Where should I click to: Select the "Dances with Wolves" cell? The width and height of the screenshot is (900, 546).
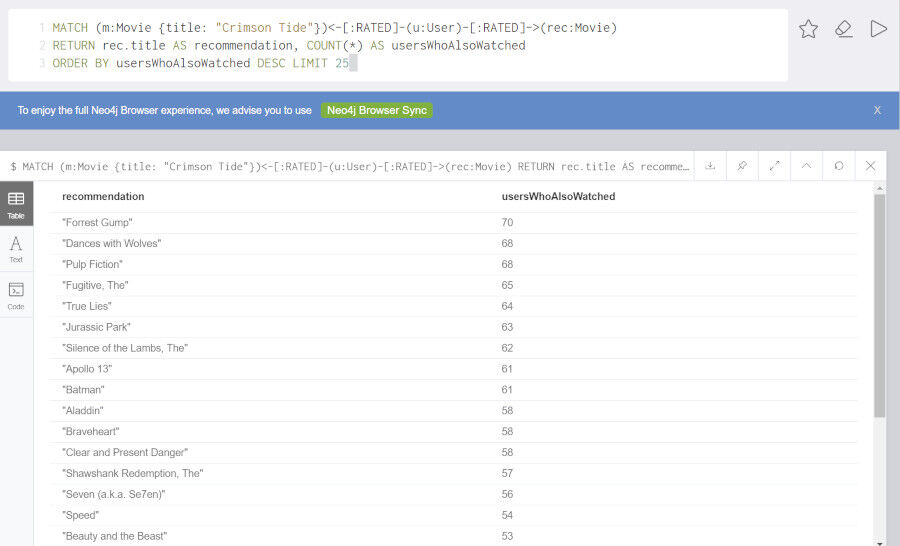click(112, 243)
